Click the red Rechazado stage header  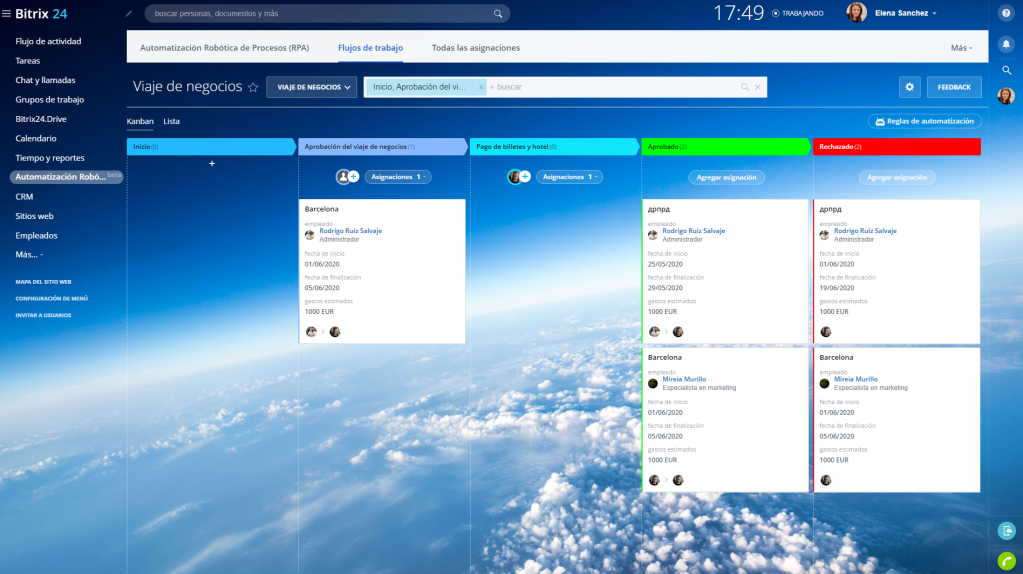(x=896, y=147)
